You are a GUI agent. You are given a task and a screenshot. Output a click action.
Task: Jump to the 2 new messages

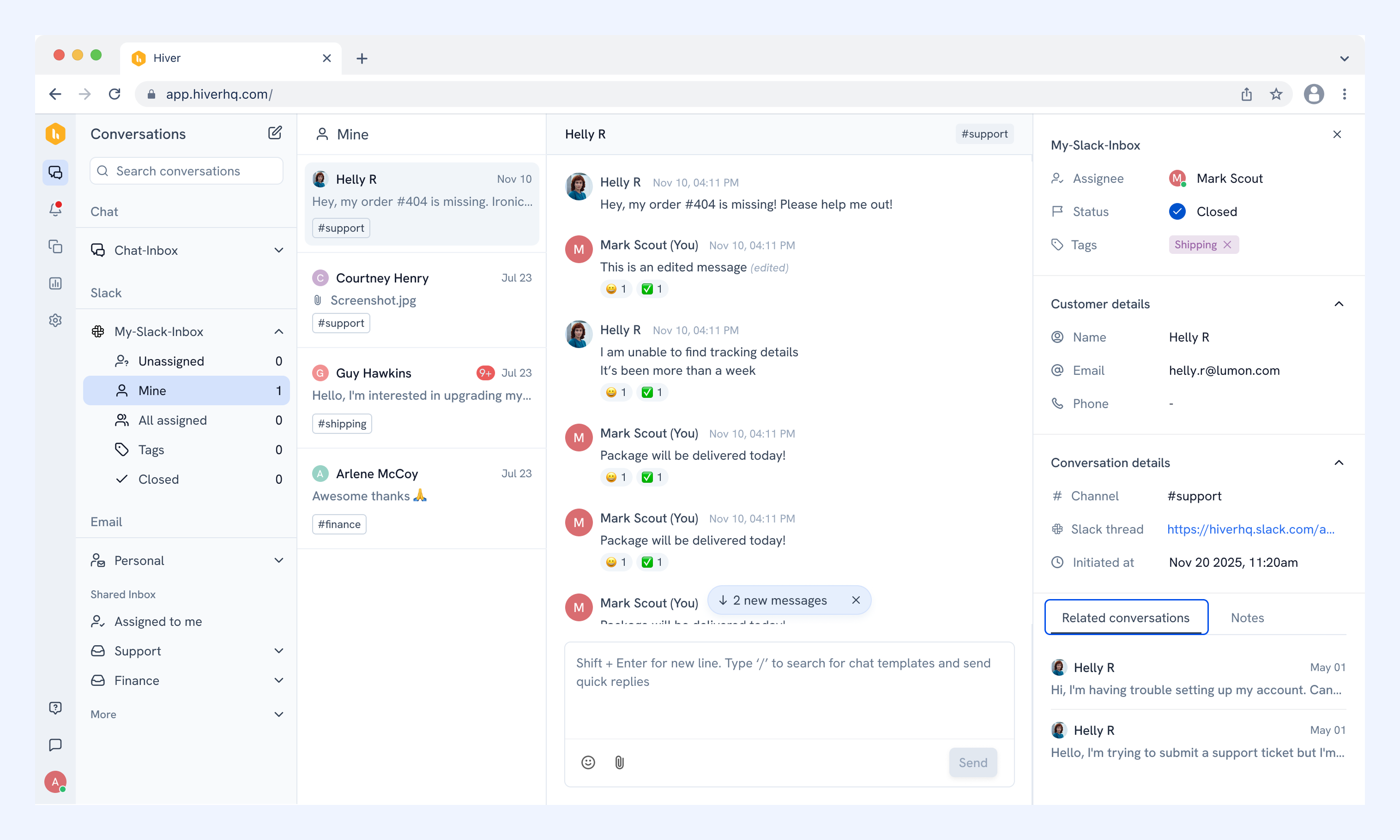click(780, 600)
